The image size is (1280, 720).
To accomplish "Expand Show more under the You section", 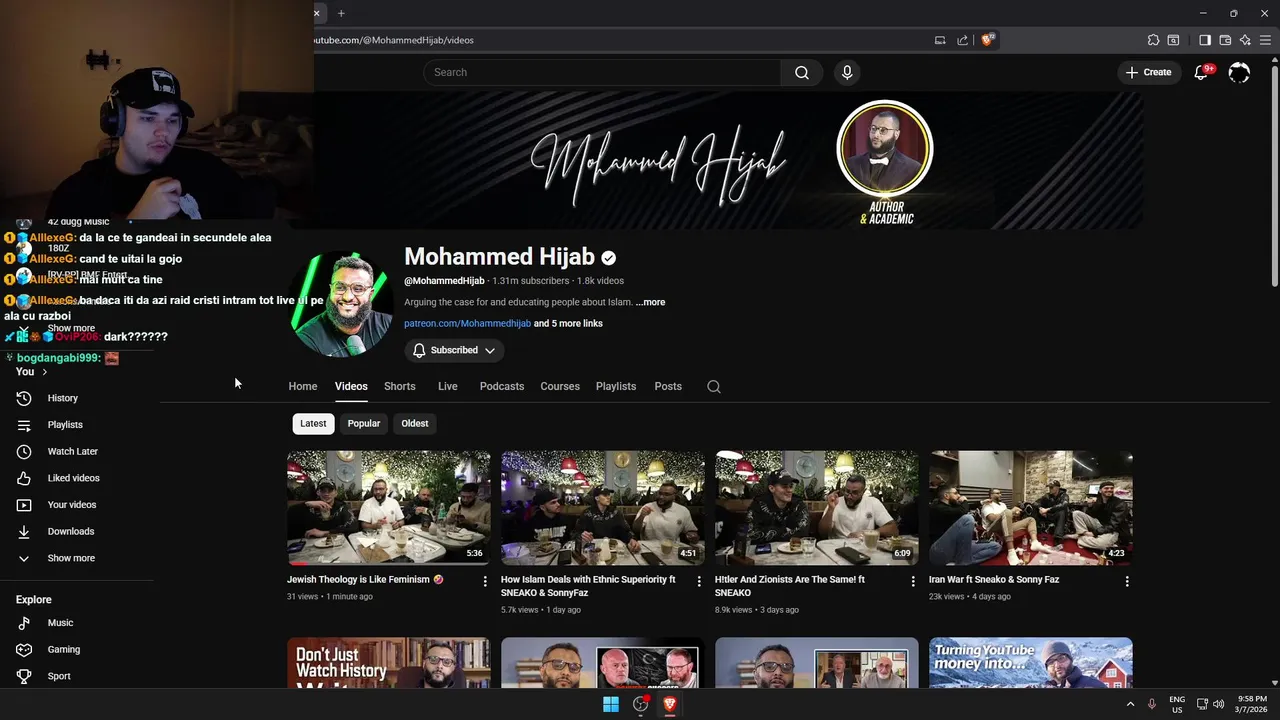I will 71,558.
